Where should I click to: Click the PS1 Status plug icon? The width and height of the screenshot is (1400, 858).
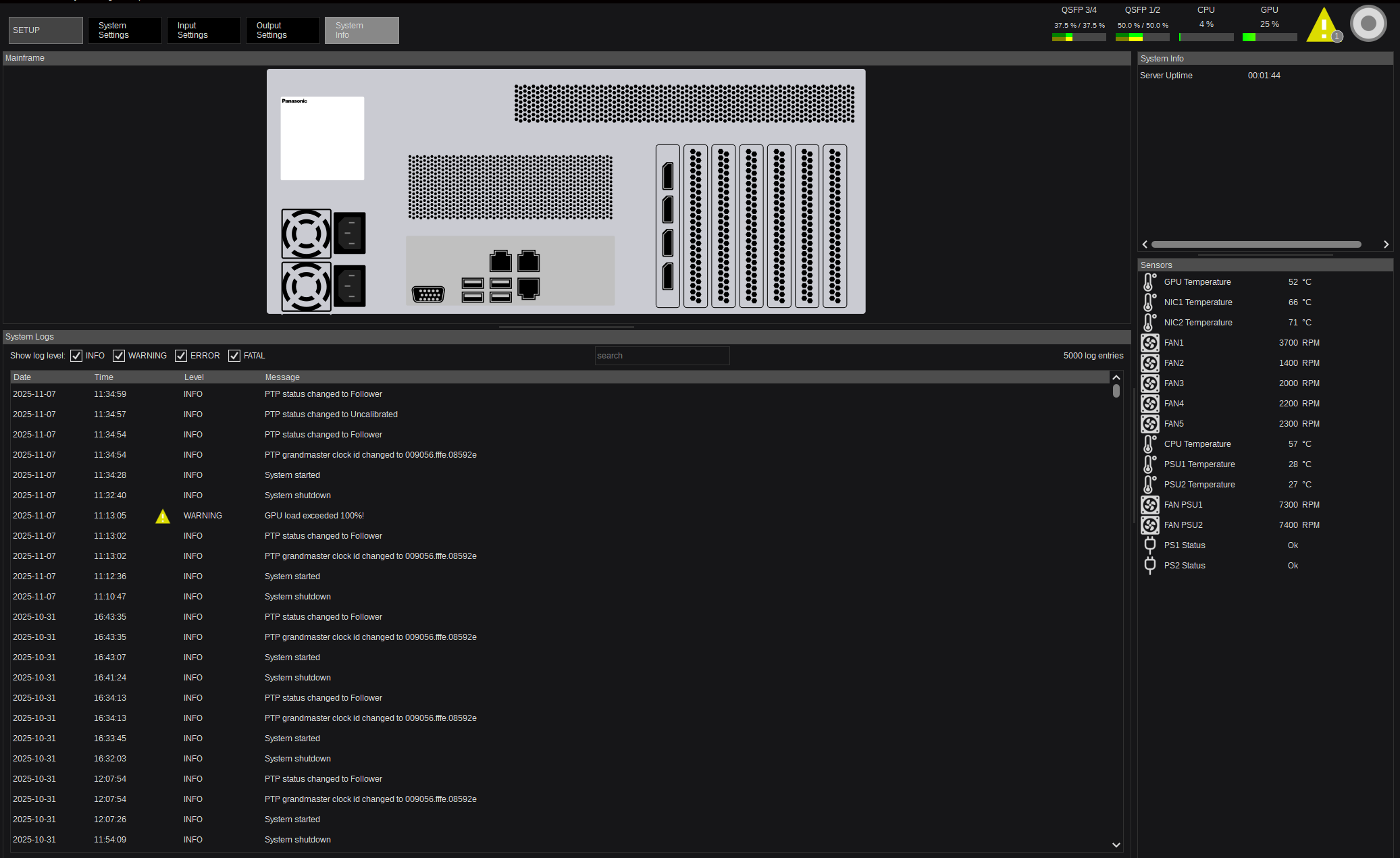click(x=1149, y=545)
